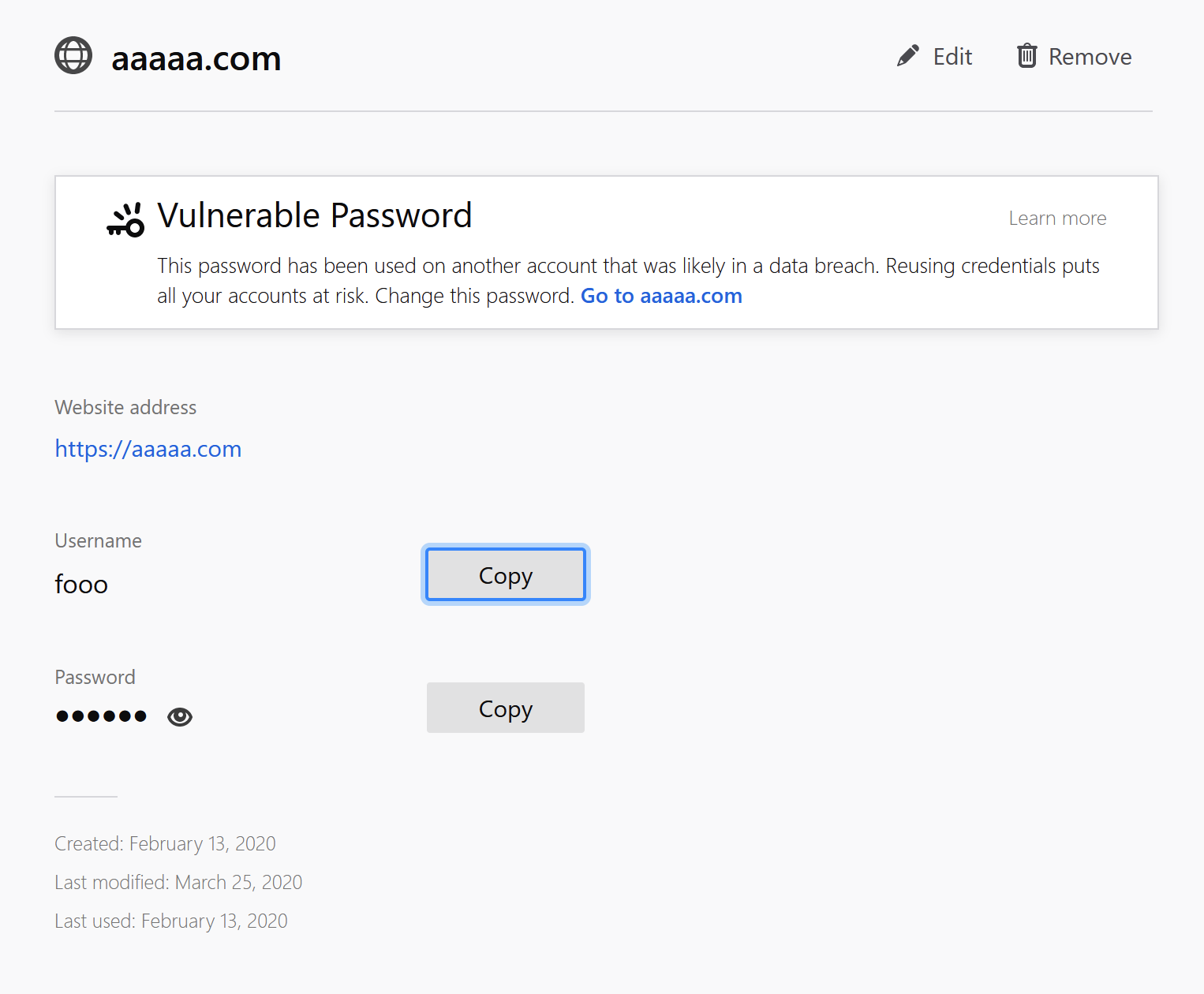Click the Vulnerable Password heading
Image resolution: width=1204 pixels, height=994 pixels.
click(315, 215)
